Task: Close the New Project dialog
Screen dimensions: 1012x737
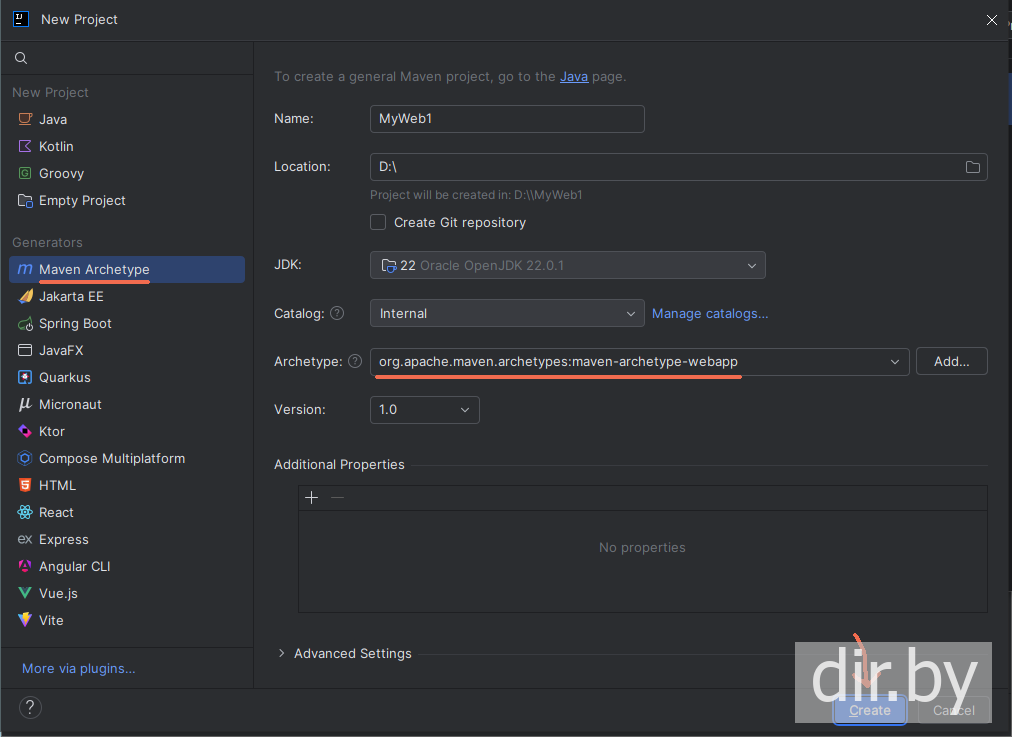Action: (x=991, y=20)
